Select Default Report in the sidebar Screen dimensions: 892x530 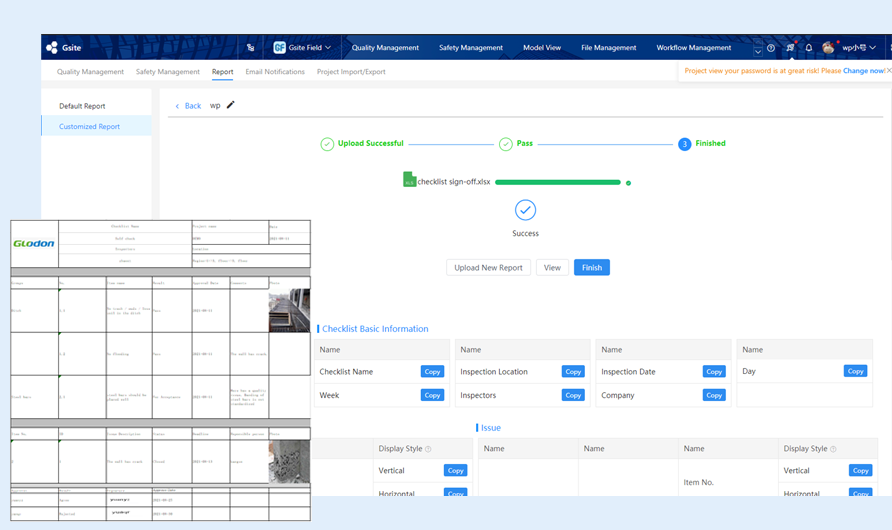point(82,106)
